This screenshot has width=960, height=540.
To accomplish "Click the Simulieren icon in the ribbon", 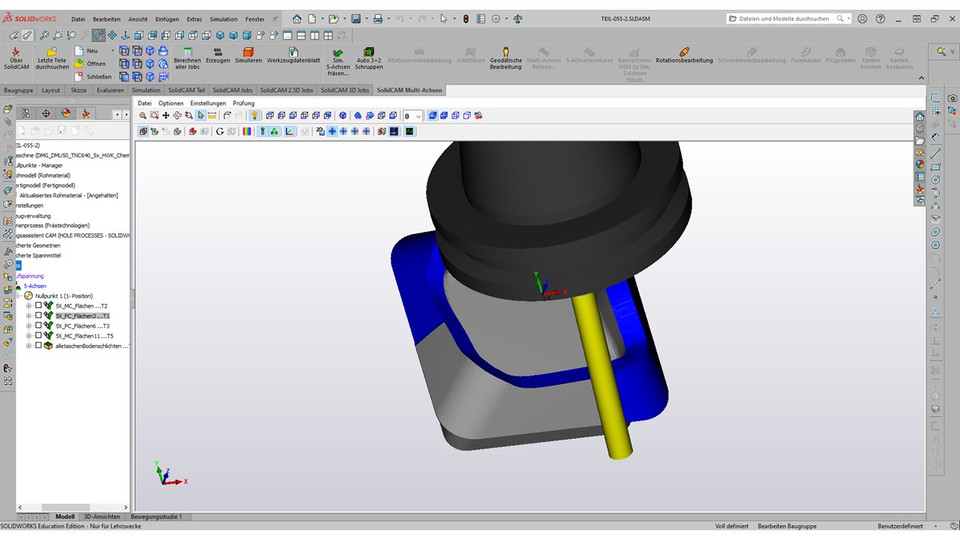I will (248, 55).
